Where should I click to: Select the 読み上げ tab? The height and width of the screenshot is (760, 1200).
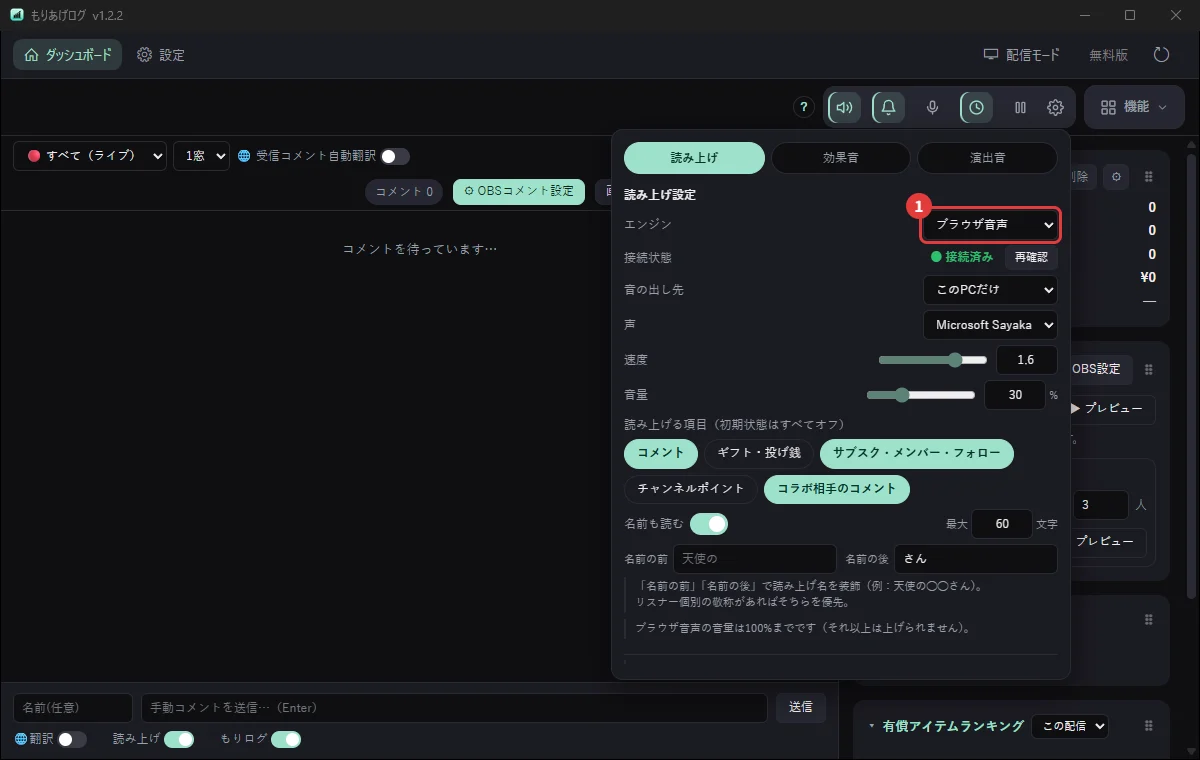pyautogui.click(x=694, y=158)
